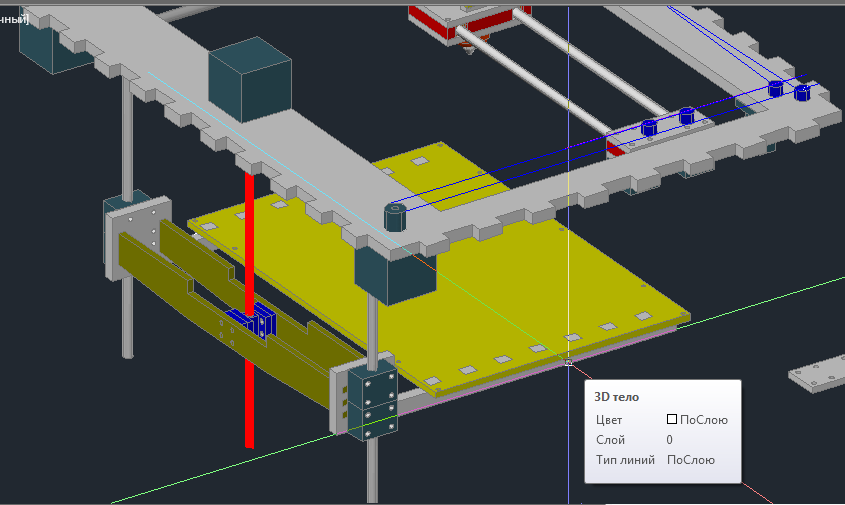This screenshot has height=505, width=845.
Task: Click the Тип линий ПоСлою value
Action: tap(690, 460)
